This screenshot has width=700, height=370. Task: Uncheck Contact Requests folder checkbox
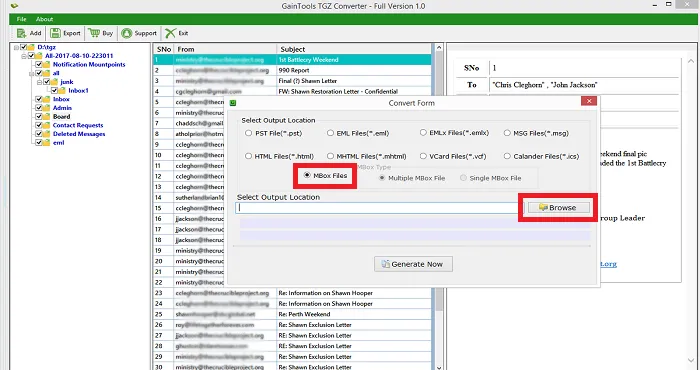pos(39,125)
